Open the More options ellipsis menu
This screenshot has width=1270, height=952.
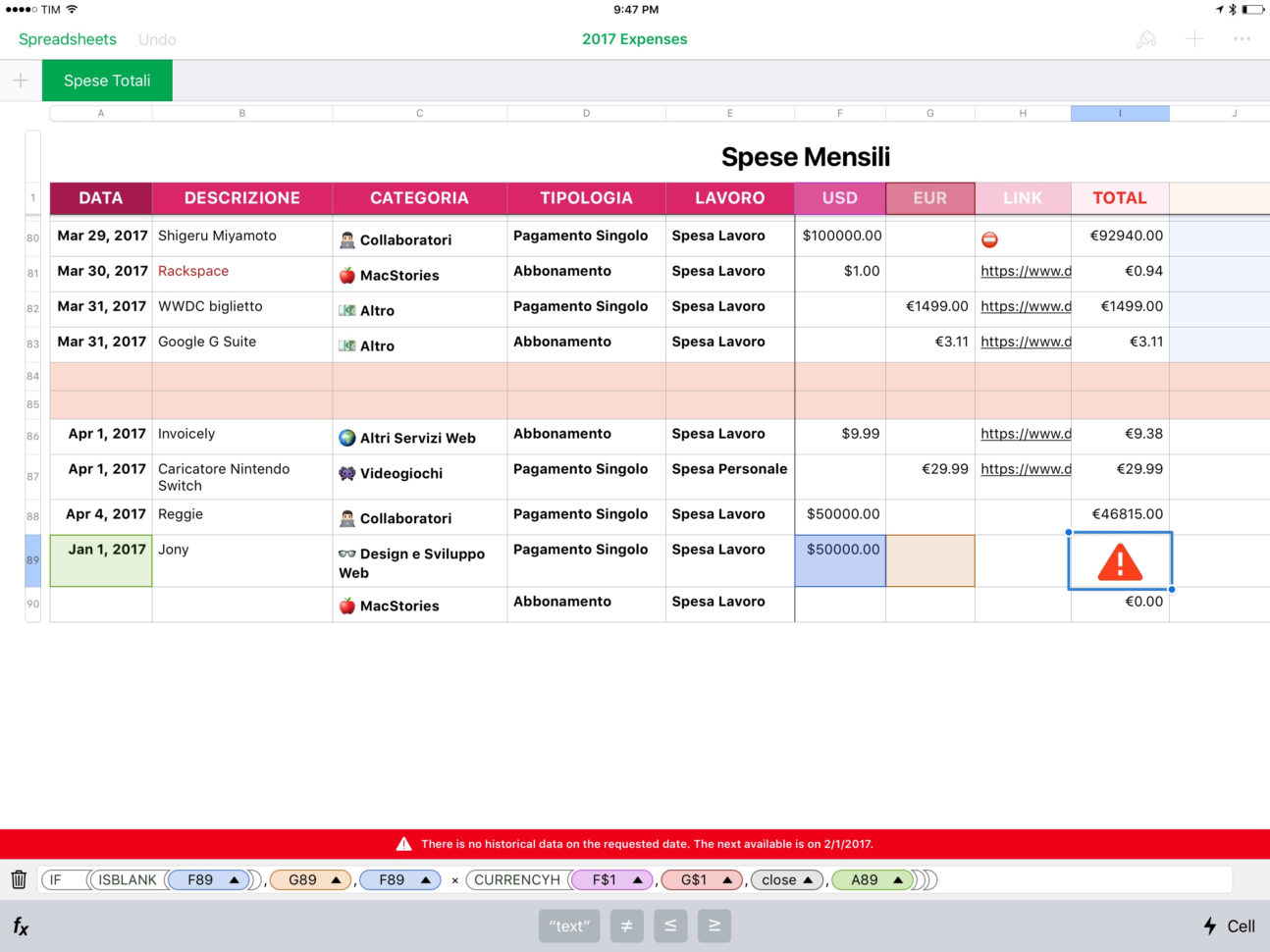click(1243, 39)
